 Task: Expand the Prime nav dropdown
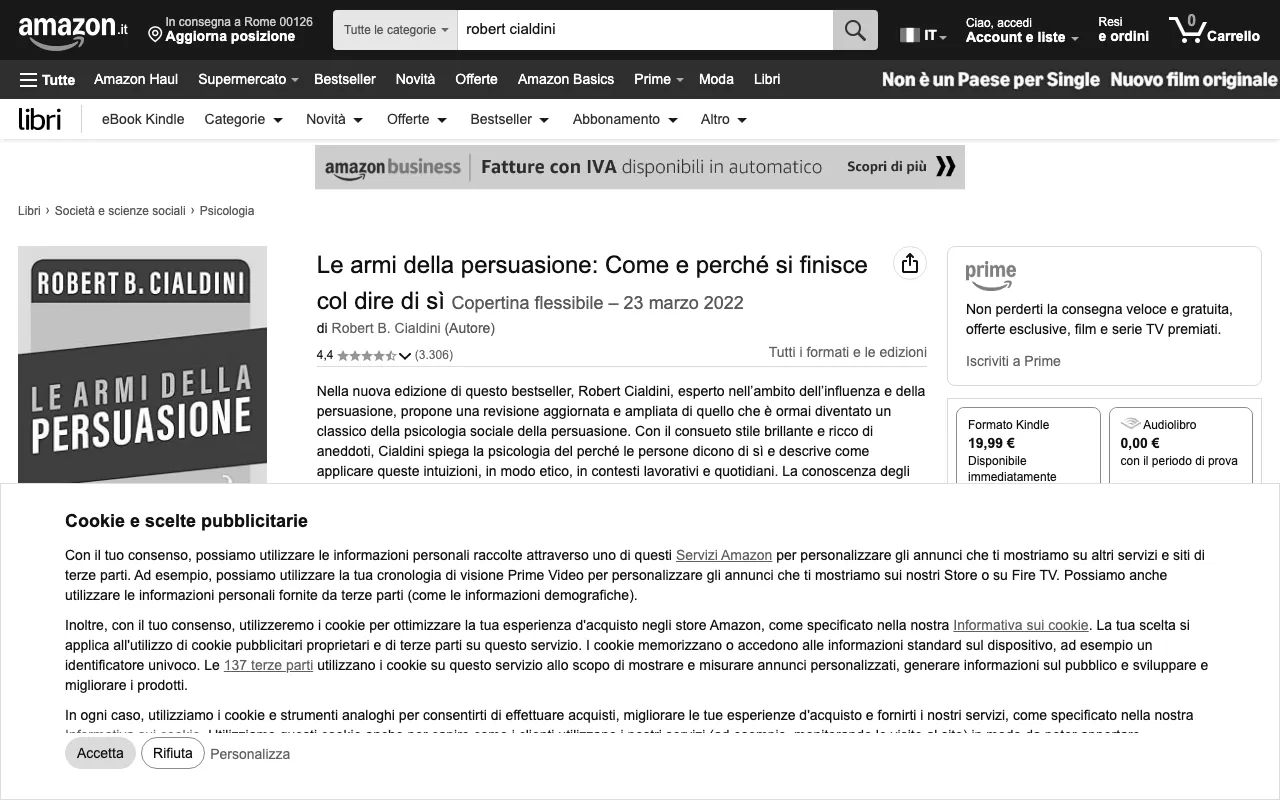click(x=658, y=79)
